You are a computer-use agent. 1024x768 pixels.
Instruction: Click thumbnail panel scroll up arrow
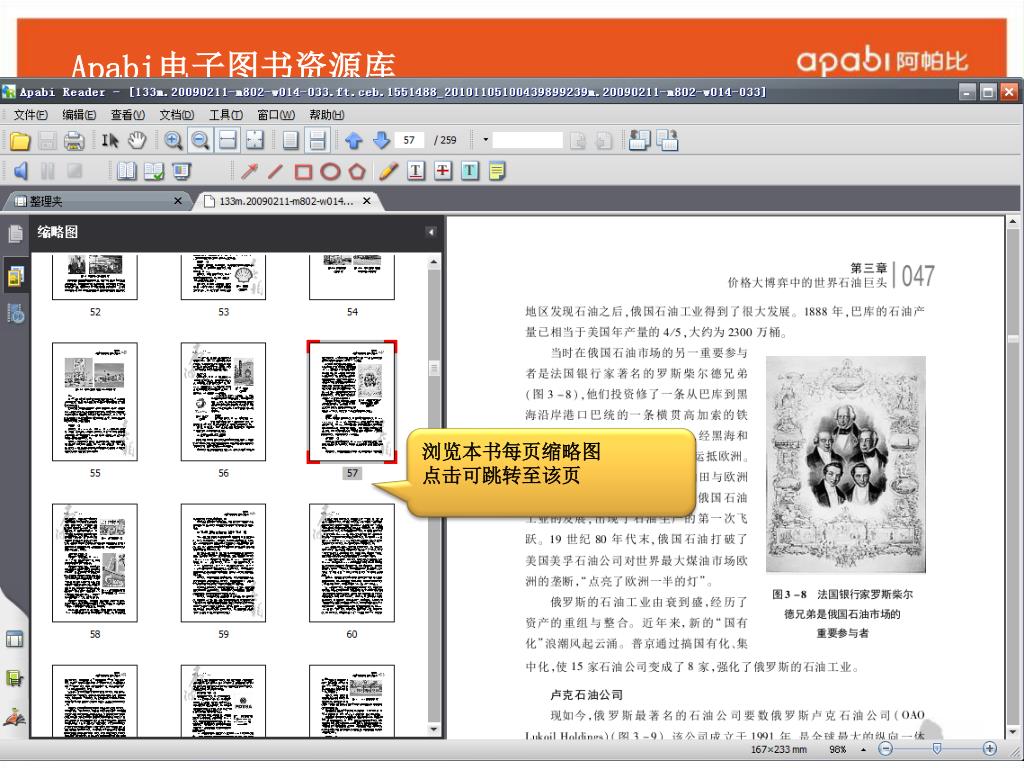click(434, 263)
